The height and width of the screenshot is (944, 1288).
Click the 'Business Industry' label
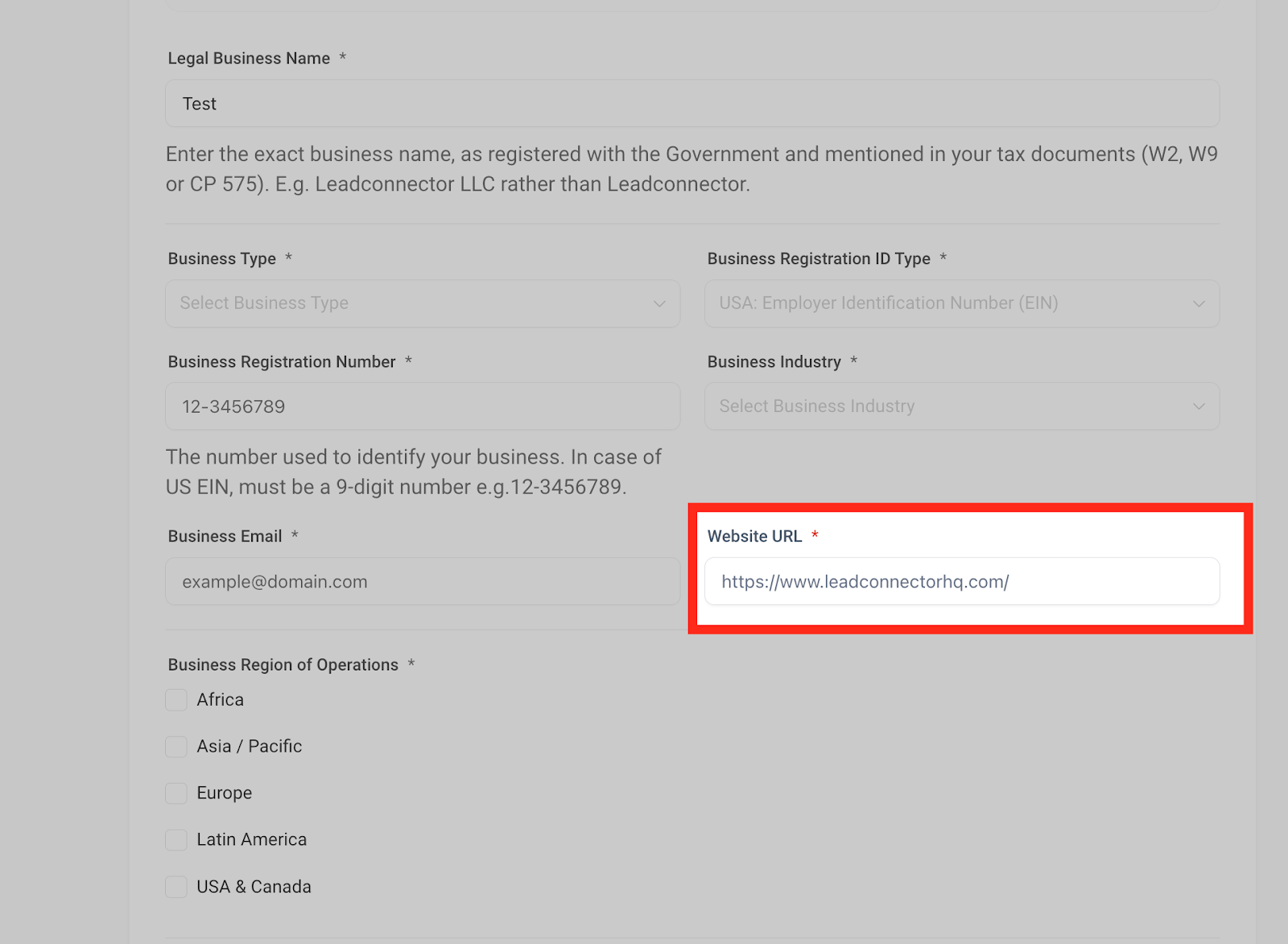point(774,362)
